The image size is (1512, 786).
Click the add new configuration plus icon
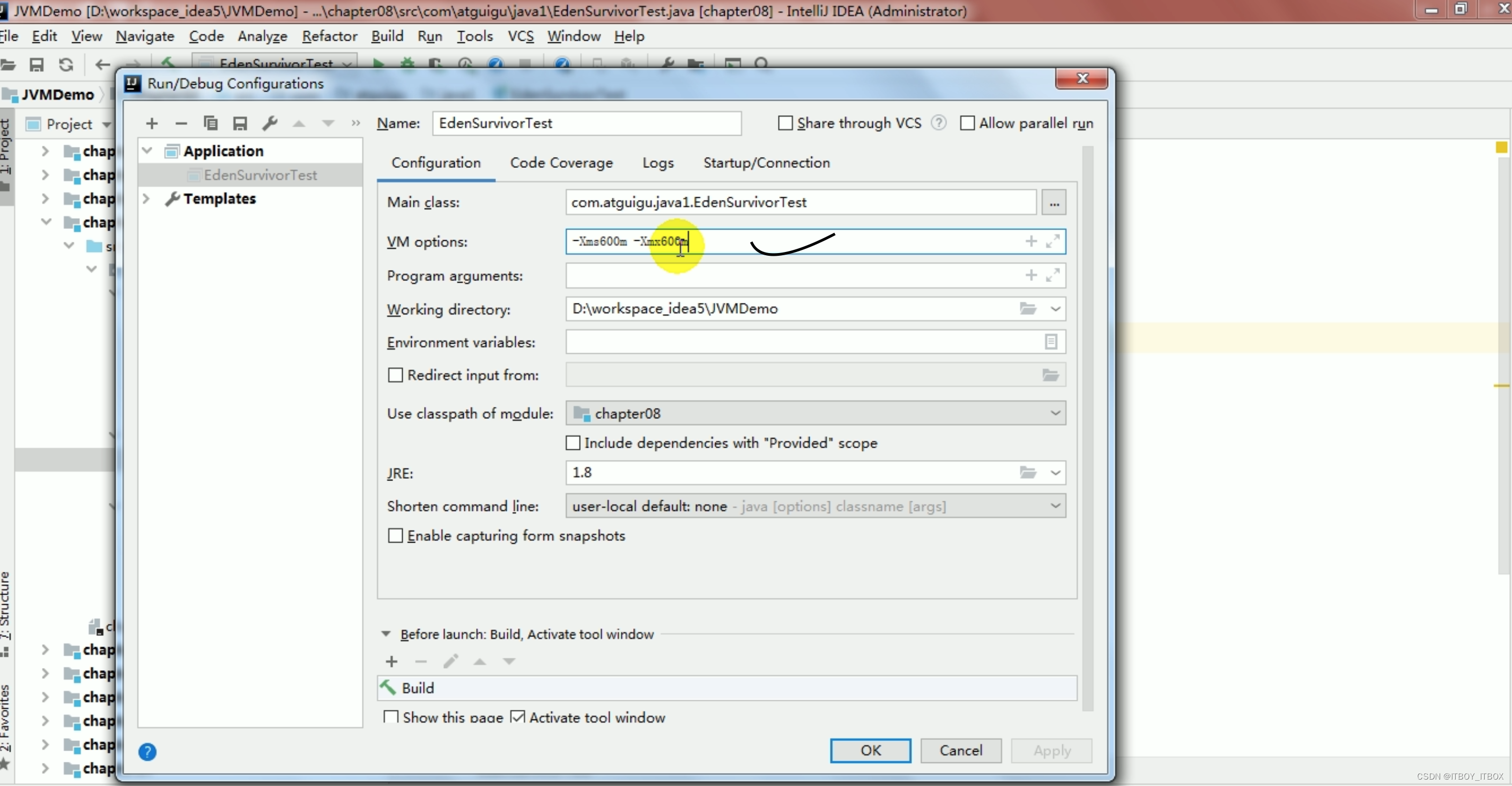(151, 123)
